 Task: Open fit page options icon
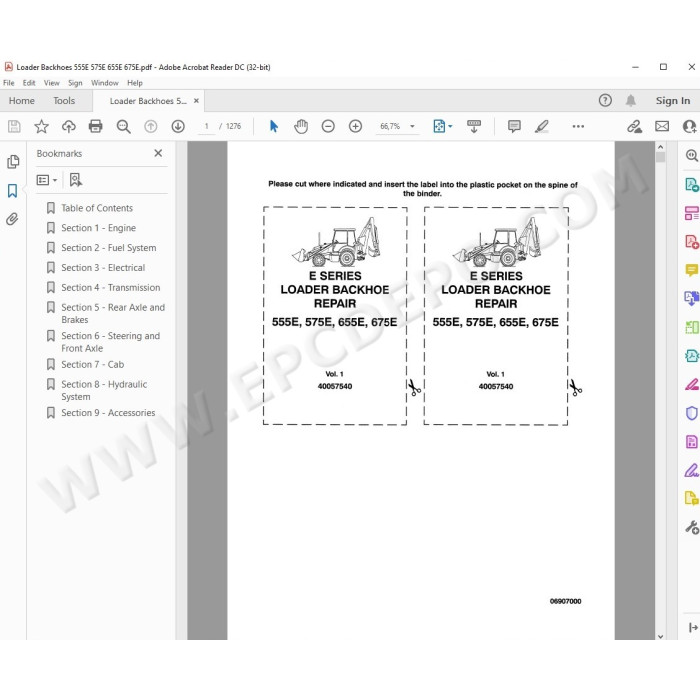(442, 126)
